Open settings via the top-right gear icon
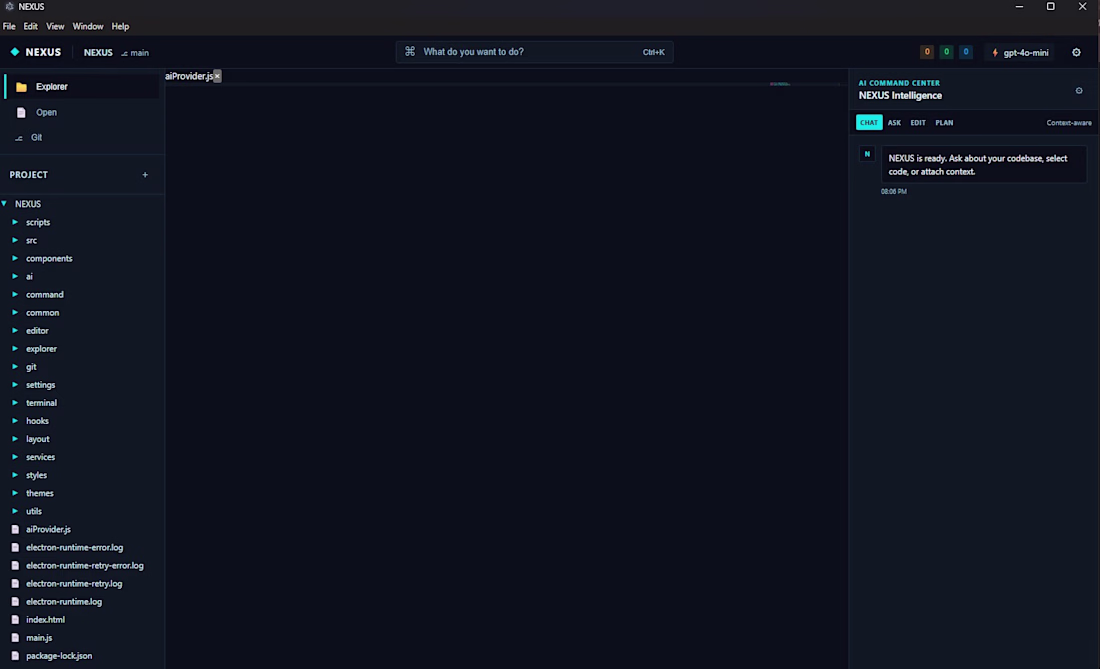 pyautogui.click(x=1076, y=53)
